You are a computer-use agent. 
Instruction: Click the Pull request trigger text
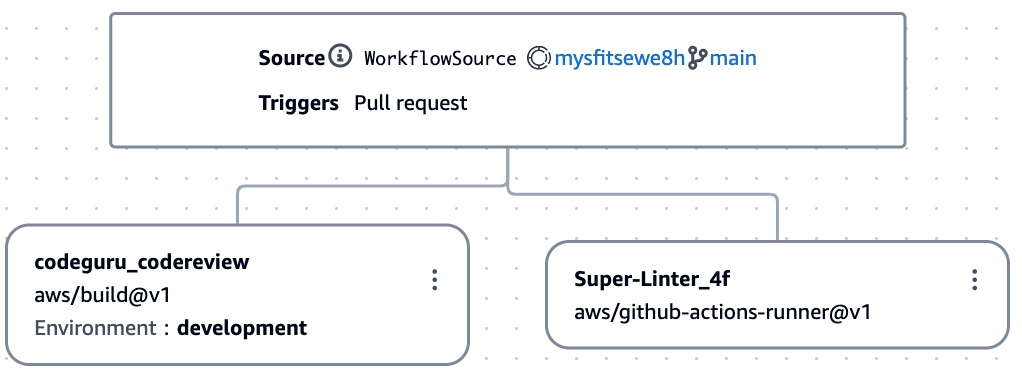(x=411, y=103)
